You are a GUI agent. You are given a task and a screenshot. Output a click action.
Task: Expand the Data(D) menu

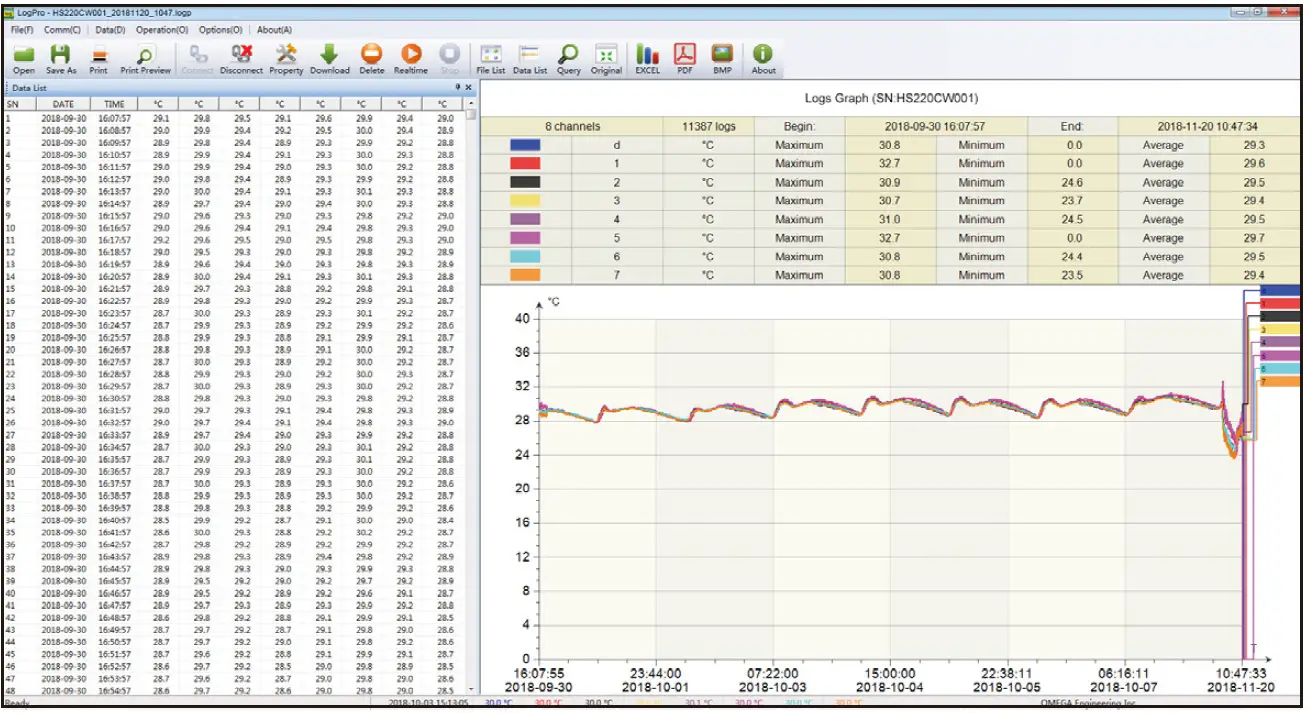110,30
